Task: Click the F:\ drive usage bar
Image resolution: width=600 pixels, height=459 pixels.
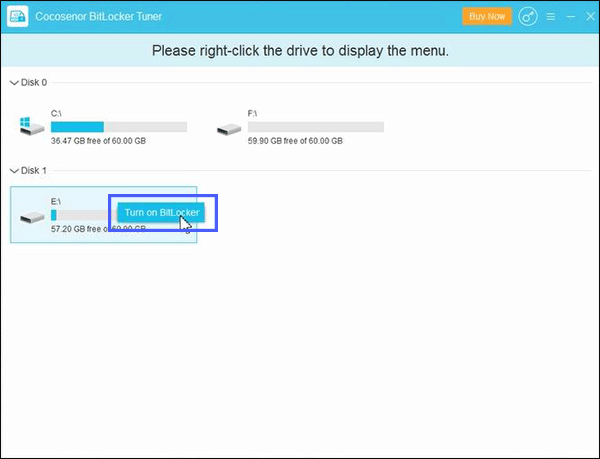Action: (316, 127)
